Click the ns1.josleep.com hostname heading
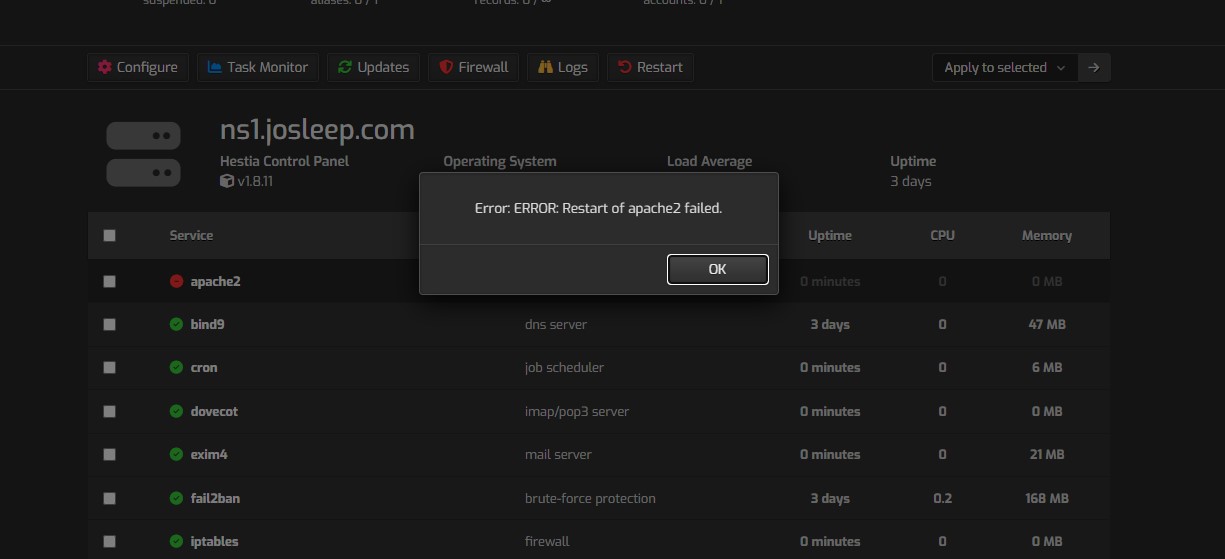Screen dimensions: 1225x559 (x=317, y=130)
